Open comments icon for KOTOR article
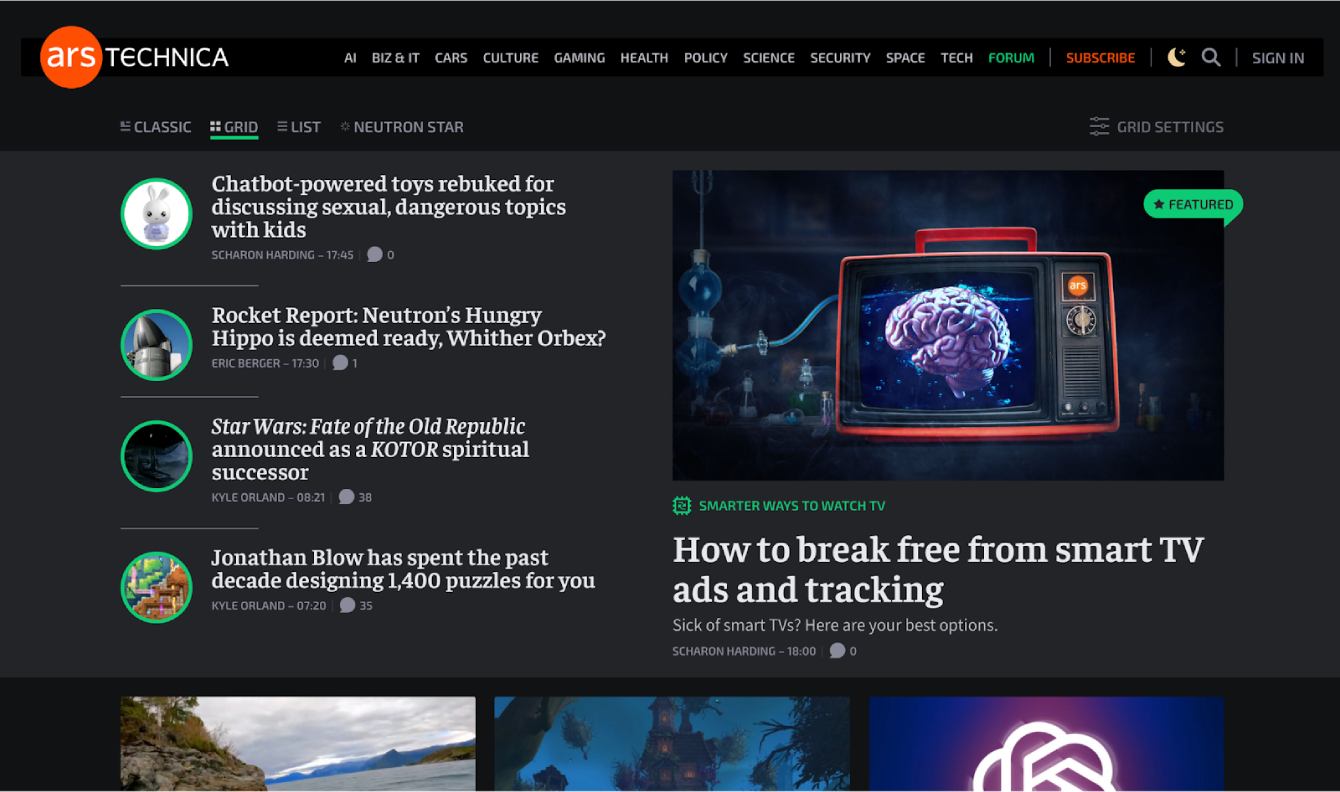This screenshot has height=792, width=1340. [x=347, y=497]
